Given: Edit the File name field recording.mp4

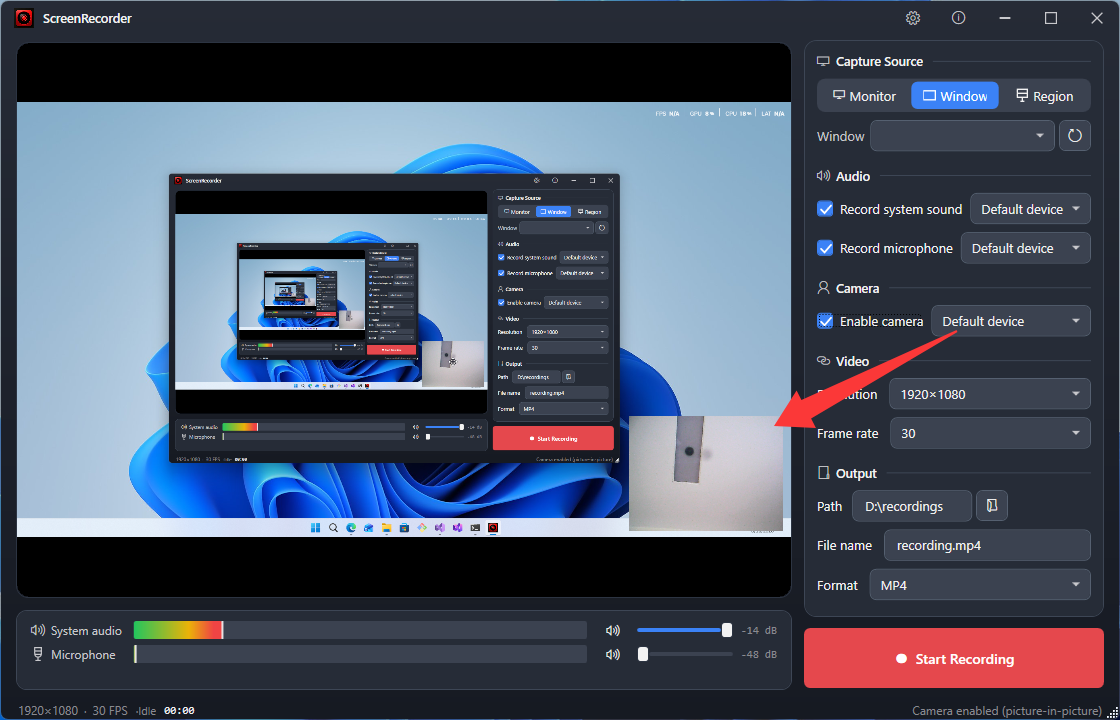Looking at the screenshot, I should [987, 545].
